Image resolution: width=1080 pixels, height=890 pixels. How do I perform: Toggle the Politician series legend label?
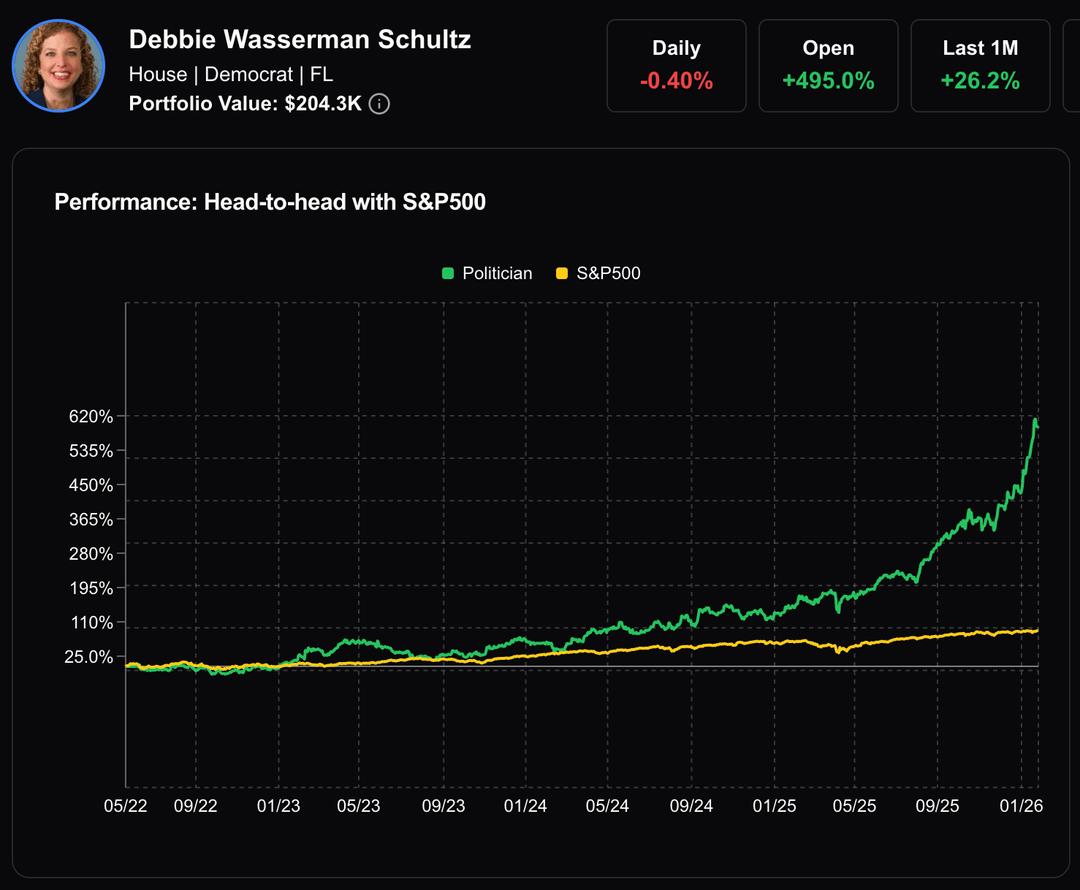(x=497, y=273)
